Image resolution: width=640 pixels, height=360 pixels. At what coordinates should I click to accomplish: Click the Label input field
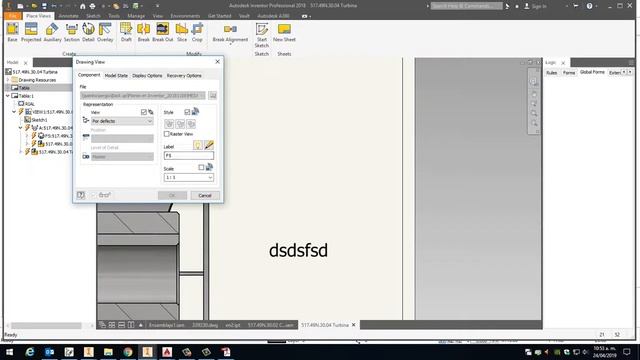[189, 156]
